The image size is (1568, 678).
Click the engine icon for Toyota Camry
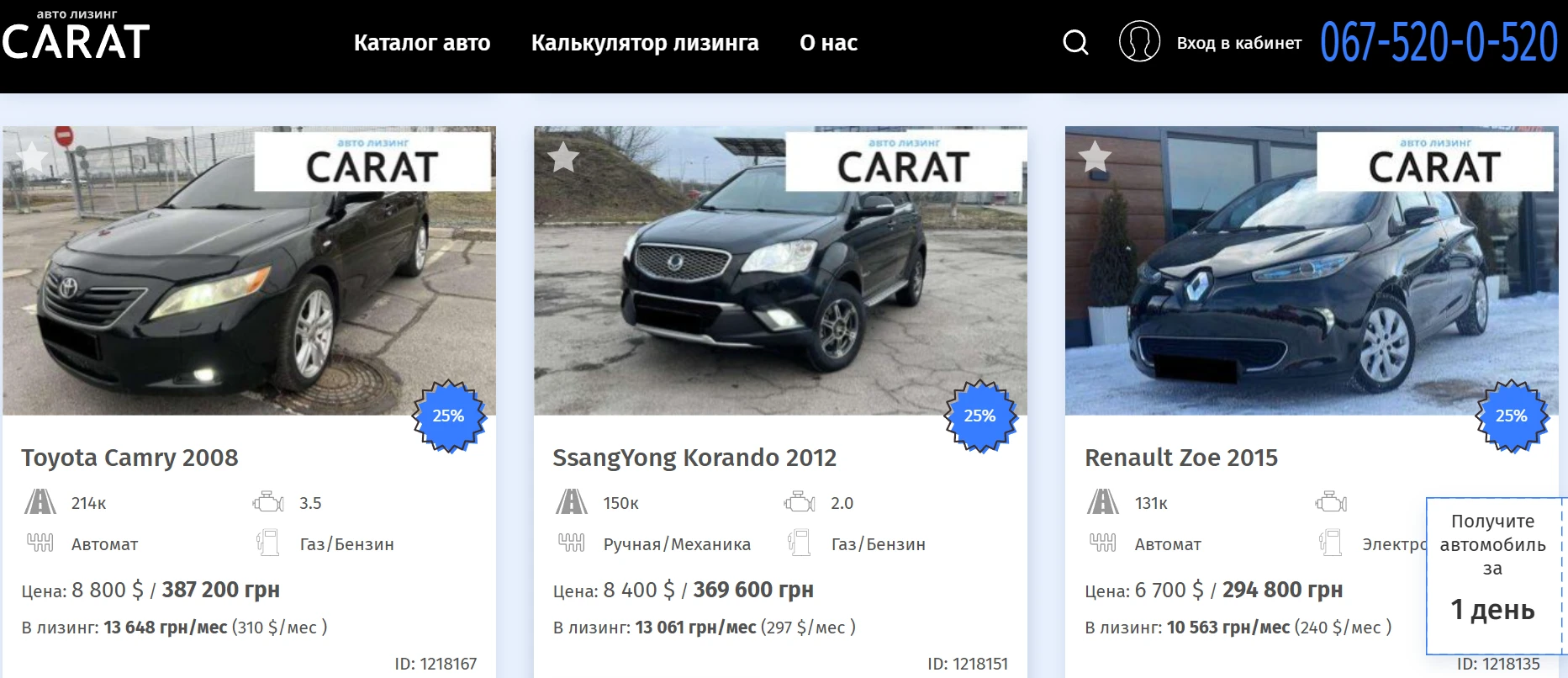[x=268, y=502]
